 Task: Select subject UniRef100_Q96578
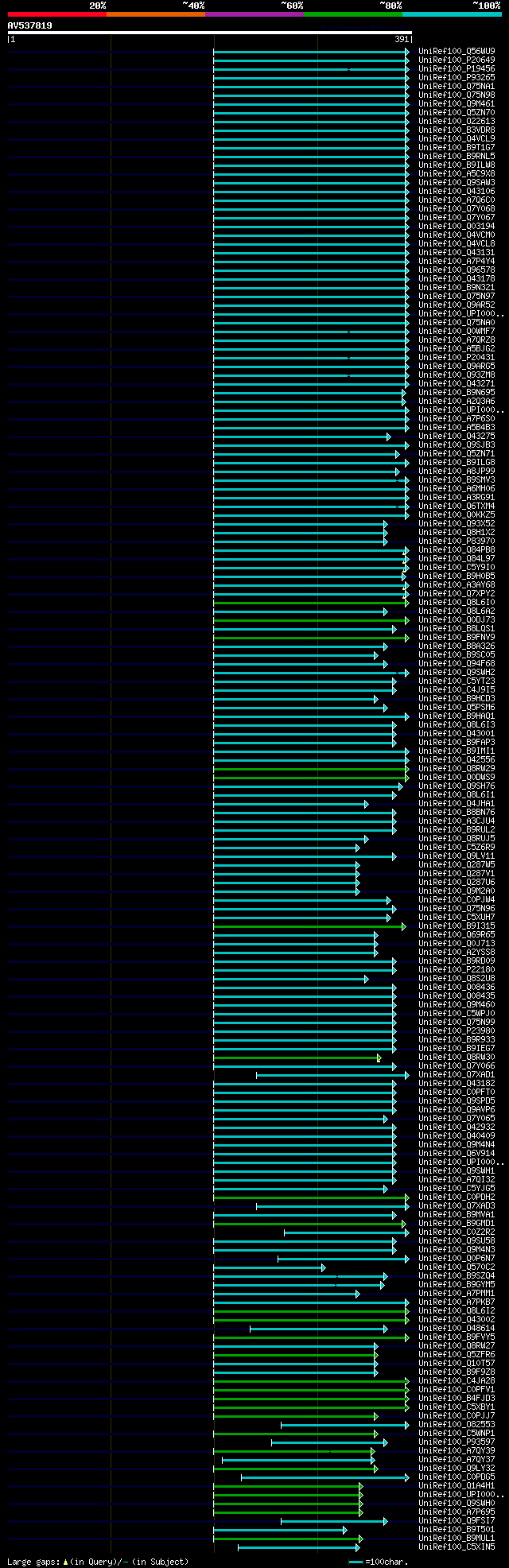(457, 270)
